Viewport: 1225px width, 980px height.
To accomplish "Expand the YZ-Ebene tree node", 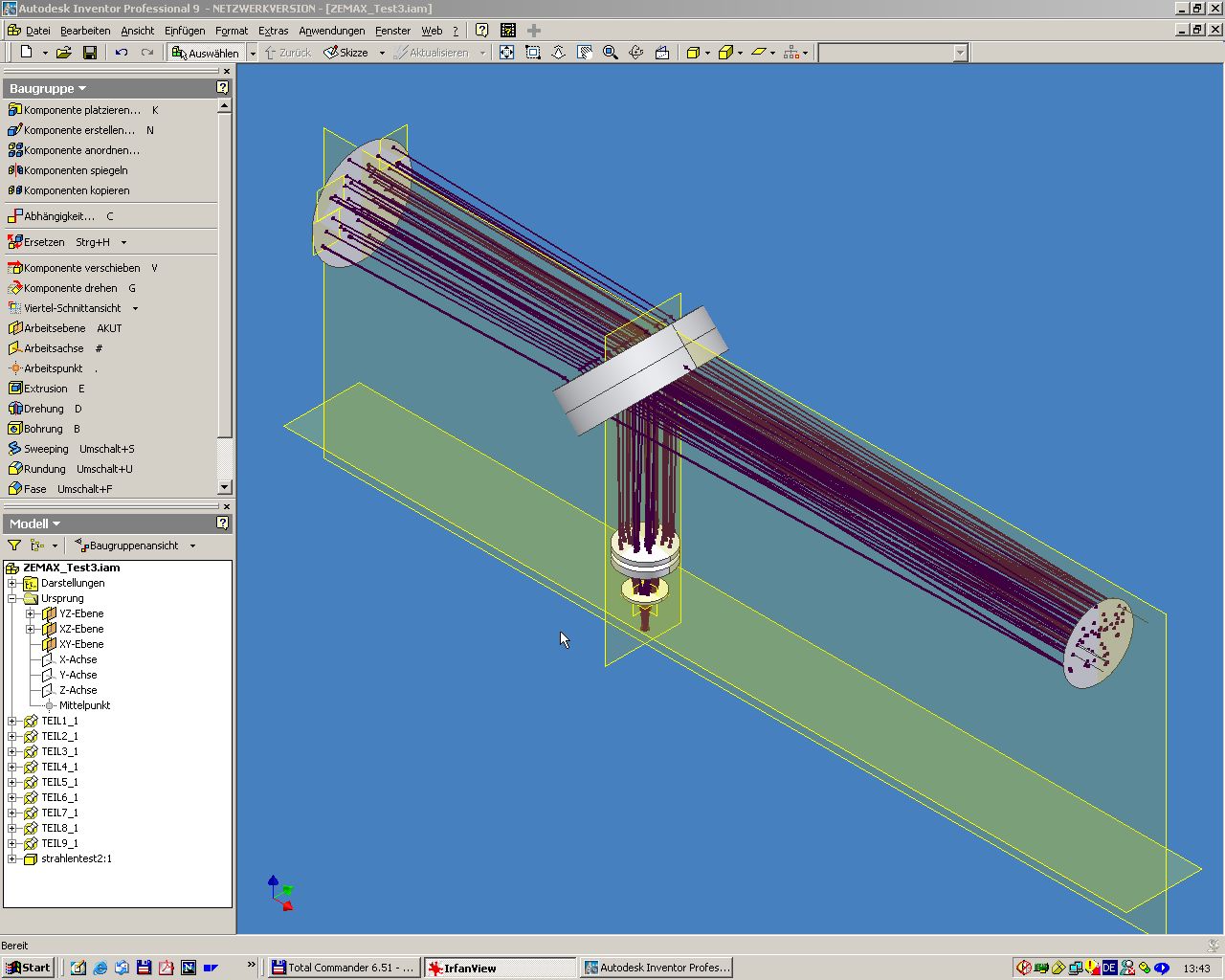I will [31, 613].
